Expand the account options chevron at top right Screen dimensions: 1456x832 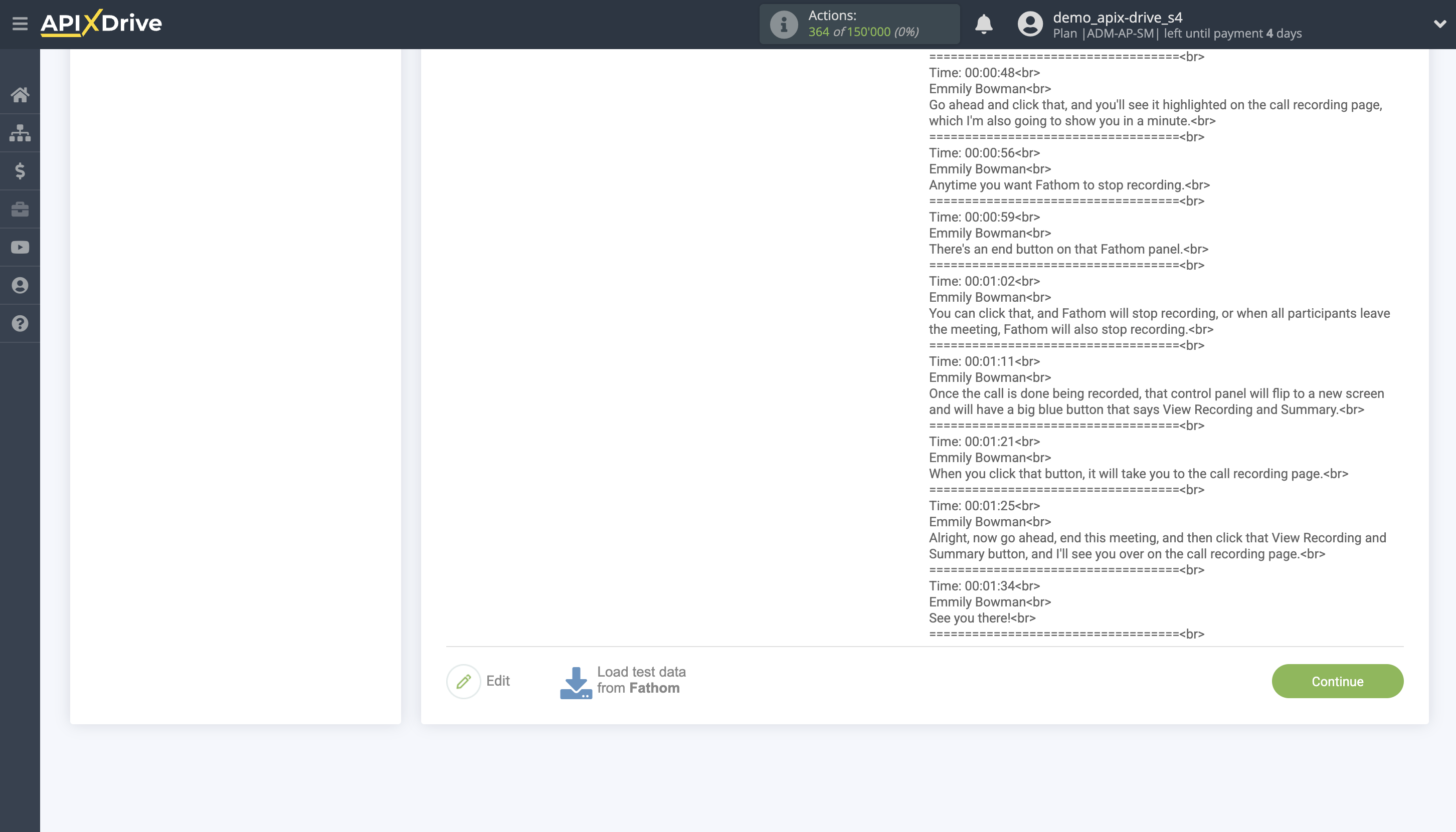click(1439, 25)
